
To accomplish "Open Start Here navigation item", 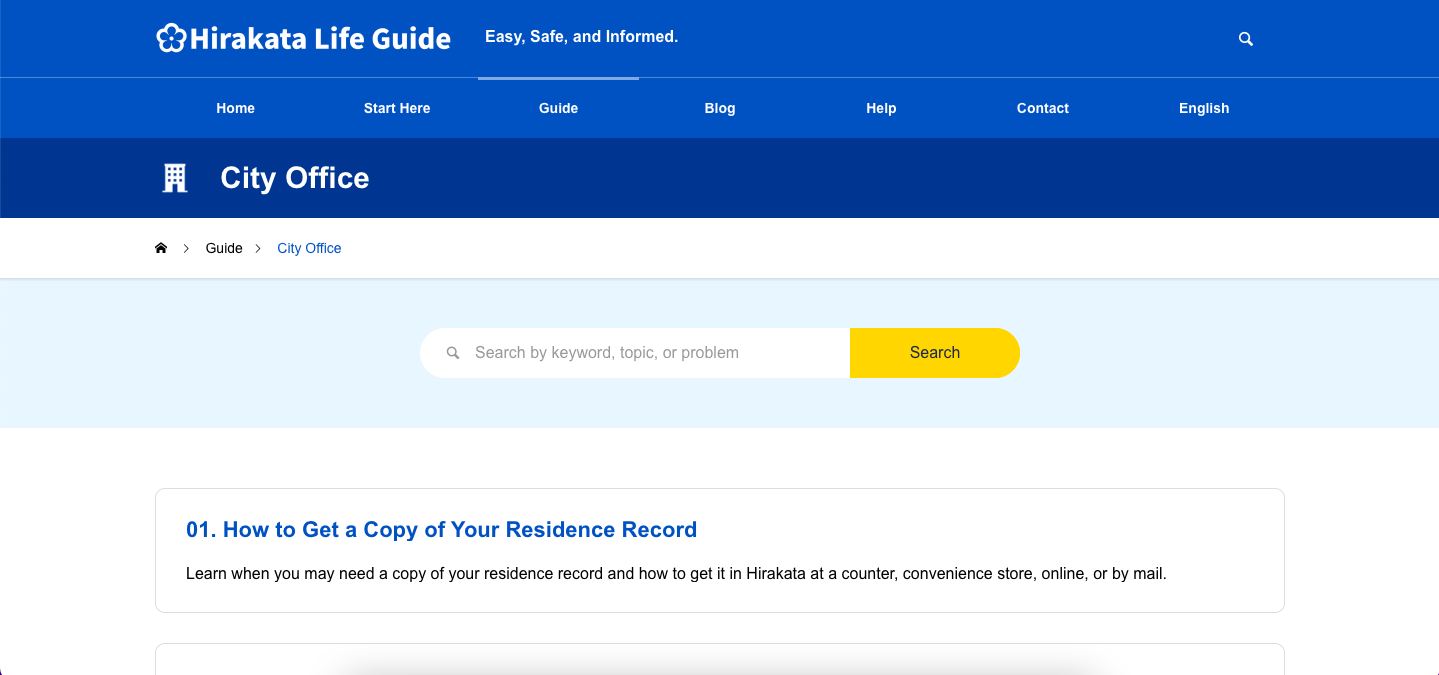I will point(397,108).
